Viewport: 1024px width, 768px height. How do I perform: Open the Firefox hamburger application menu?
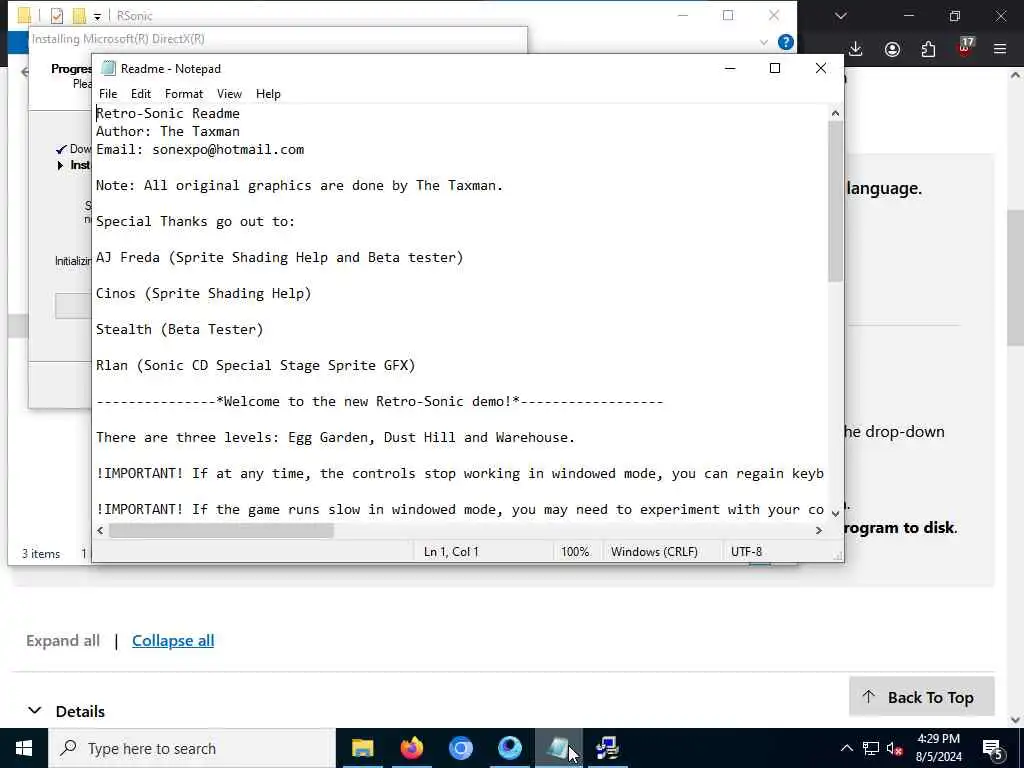1000,49
